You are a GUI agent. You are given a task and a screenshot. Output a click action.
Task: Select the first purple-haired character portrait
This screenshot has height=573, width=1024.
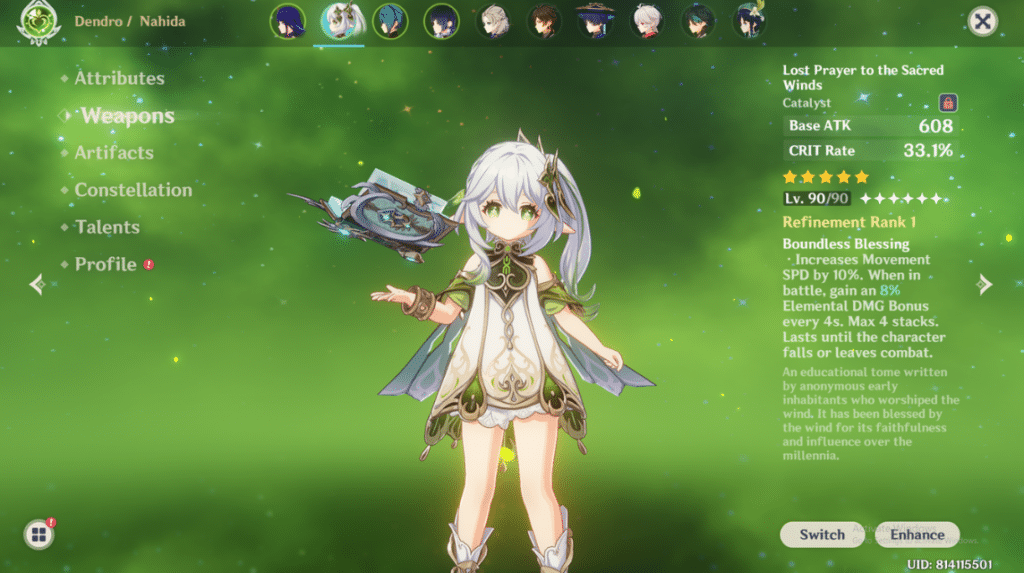click(x=289, y=21)
